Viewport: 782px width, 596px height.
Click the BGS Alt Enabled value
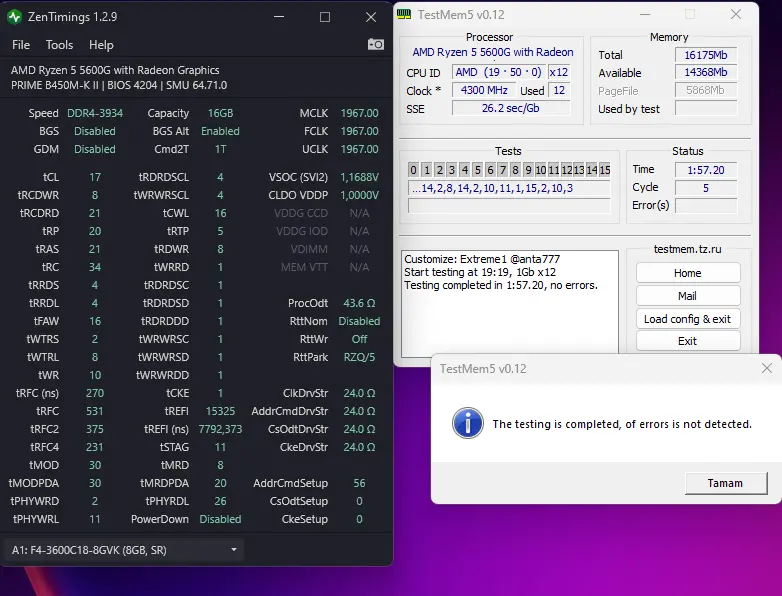(x=220, y=131)
